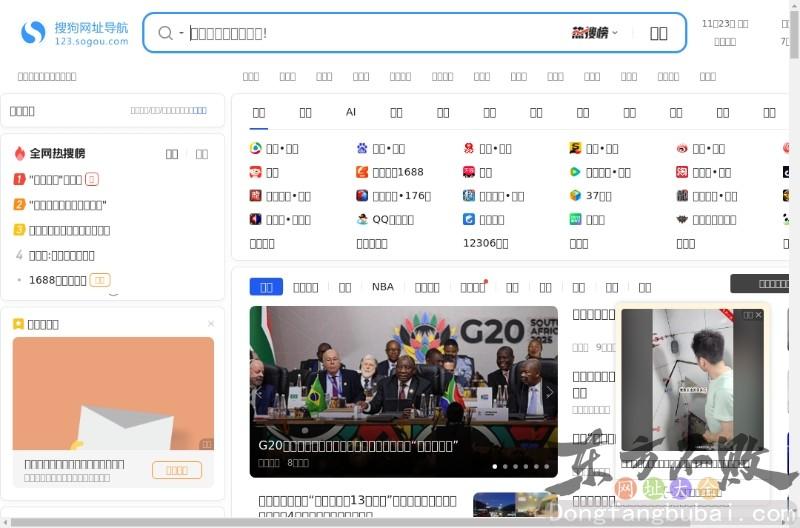Click the flame icon of hot search list
Image resolution: width=800 pixels, height=528 pixels.
(x=19, y=153)
